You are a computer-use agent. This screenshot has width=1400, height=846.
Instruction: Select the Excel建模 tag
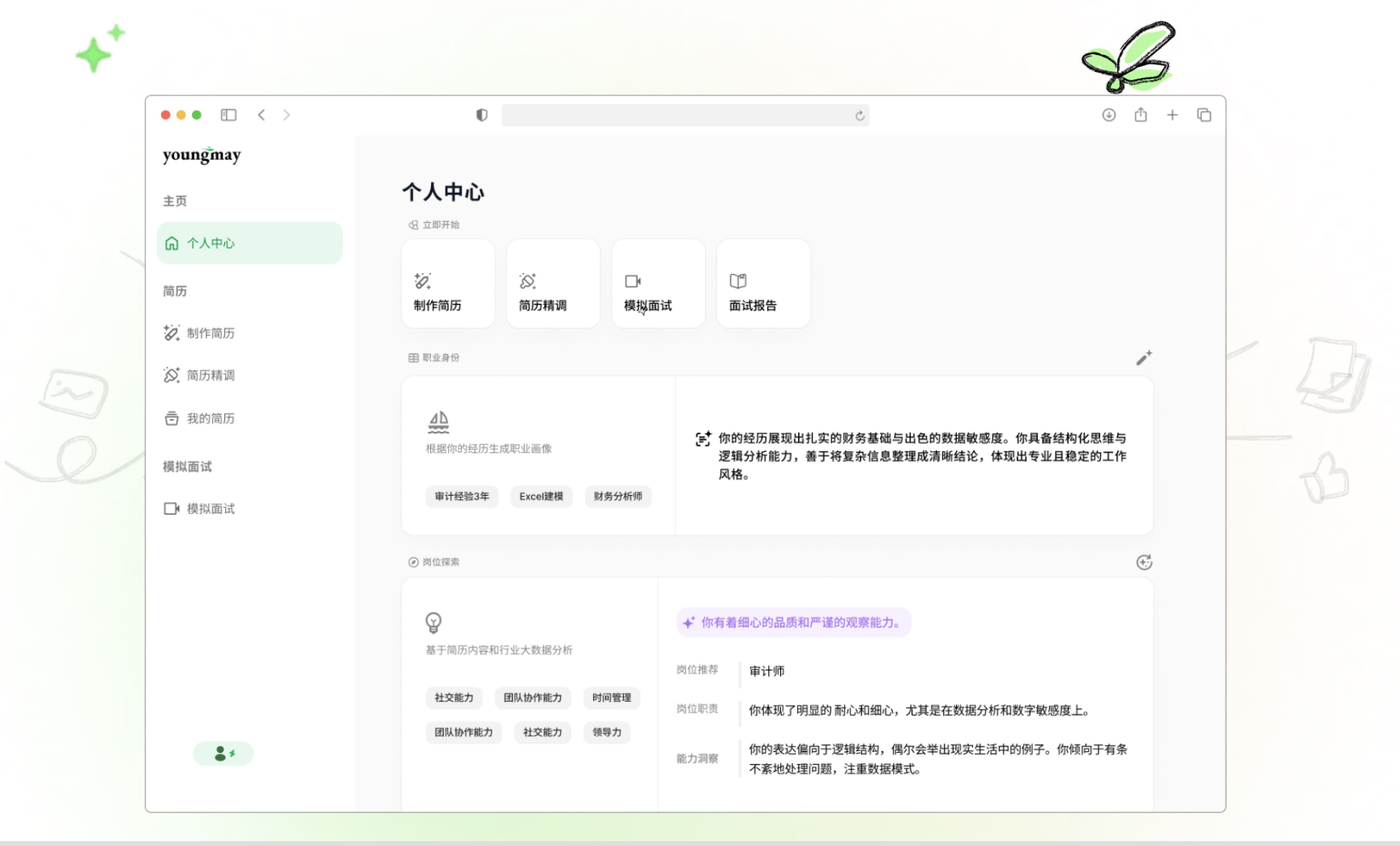(x=541, y=497)
